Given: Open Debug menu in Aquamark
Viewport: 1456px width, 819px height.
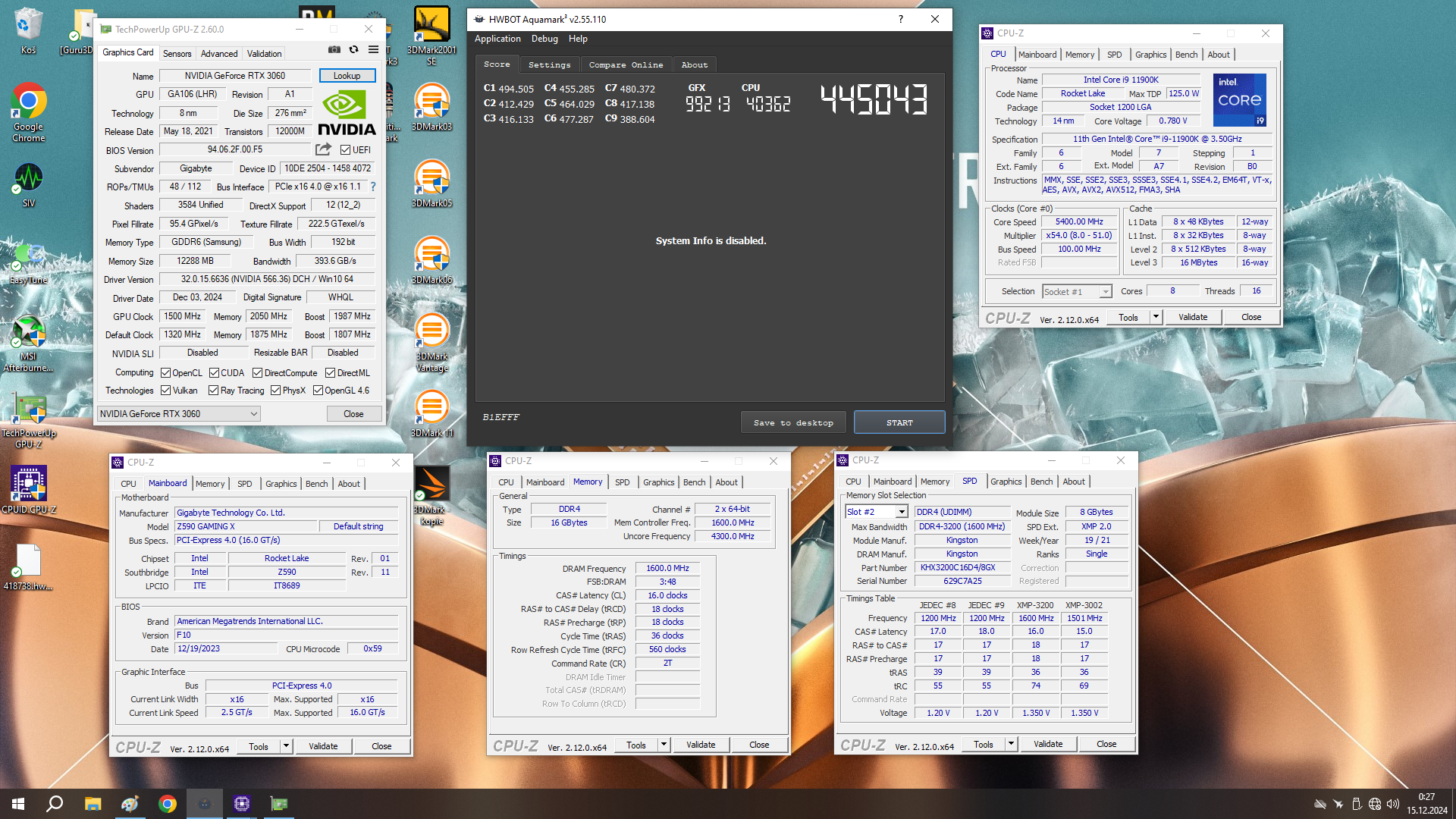Looking at the screenshot, I should [544, 39].
